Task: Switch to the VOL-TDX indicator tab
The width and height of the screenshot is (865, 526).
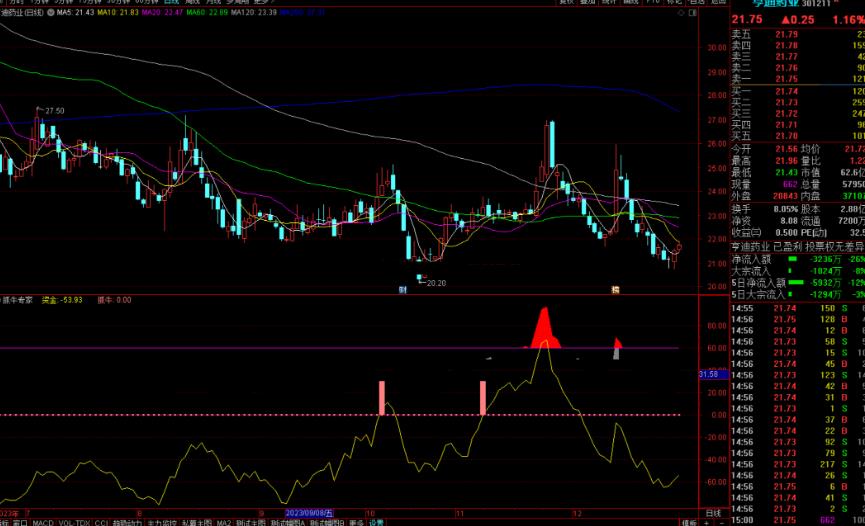Action: (74, 523)
